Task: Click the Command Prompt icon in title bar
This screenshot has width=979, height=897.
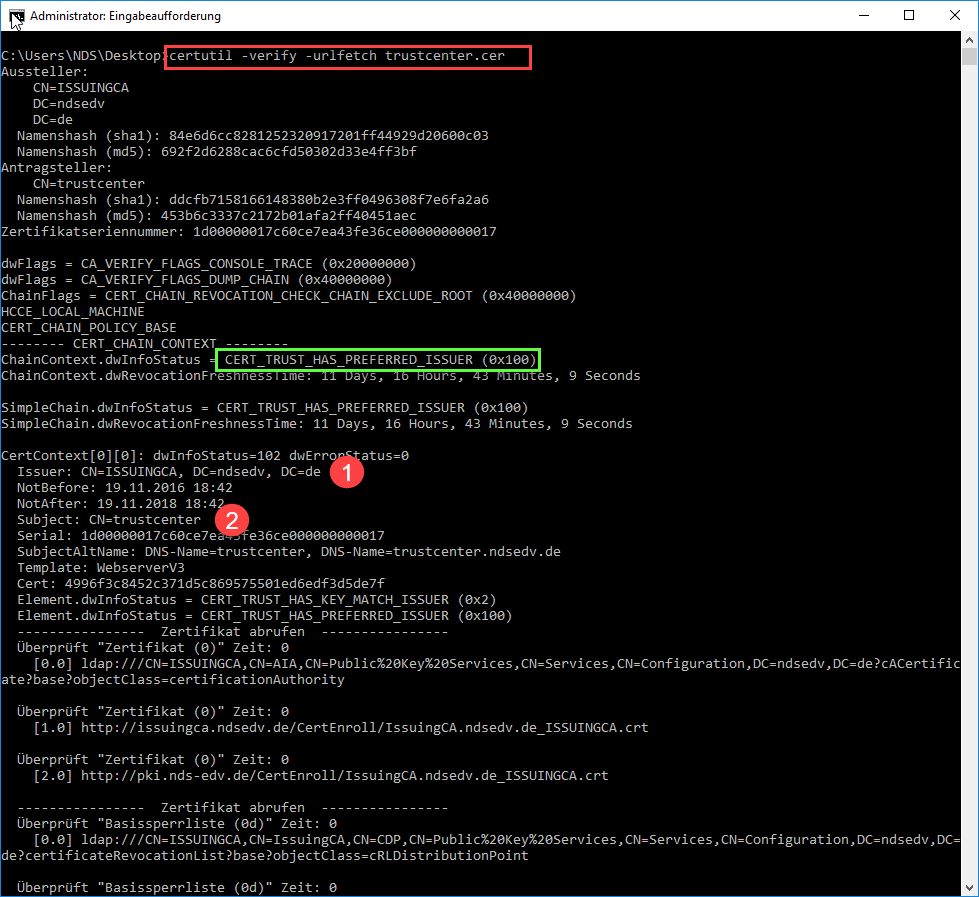Action: tap(17, 16)
